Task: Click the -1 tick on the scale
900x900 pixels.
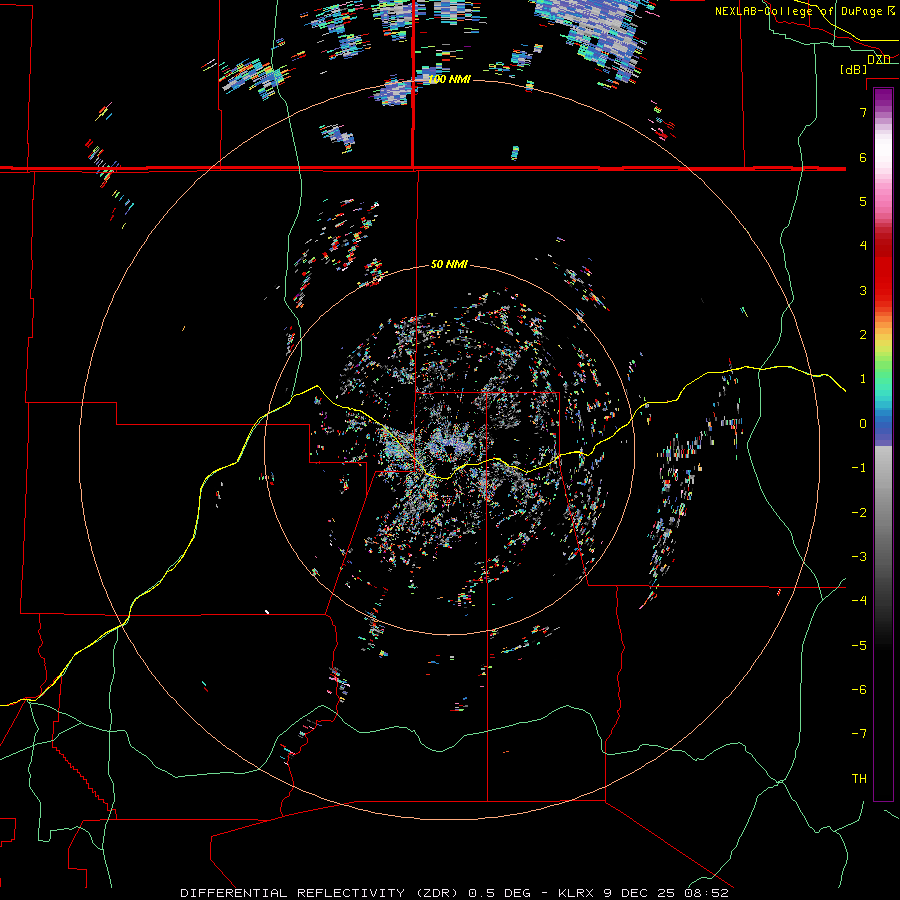Action: click(x=859, y=468)
